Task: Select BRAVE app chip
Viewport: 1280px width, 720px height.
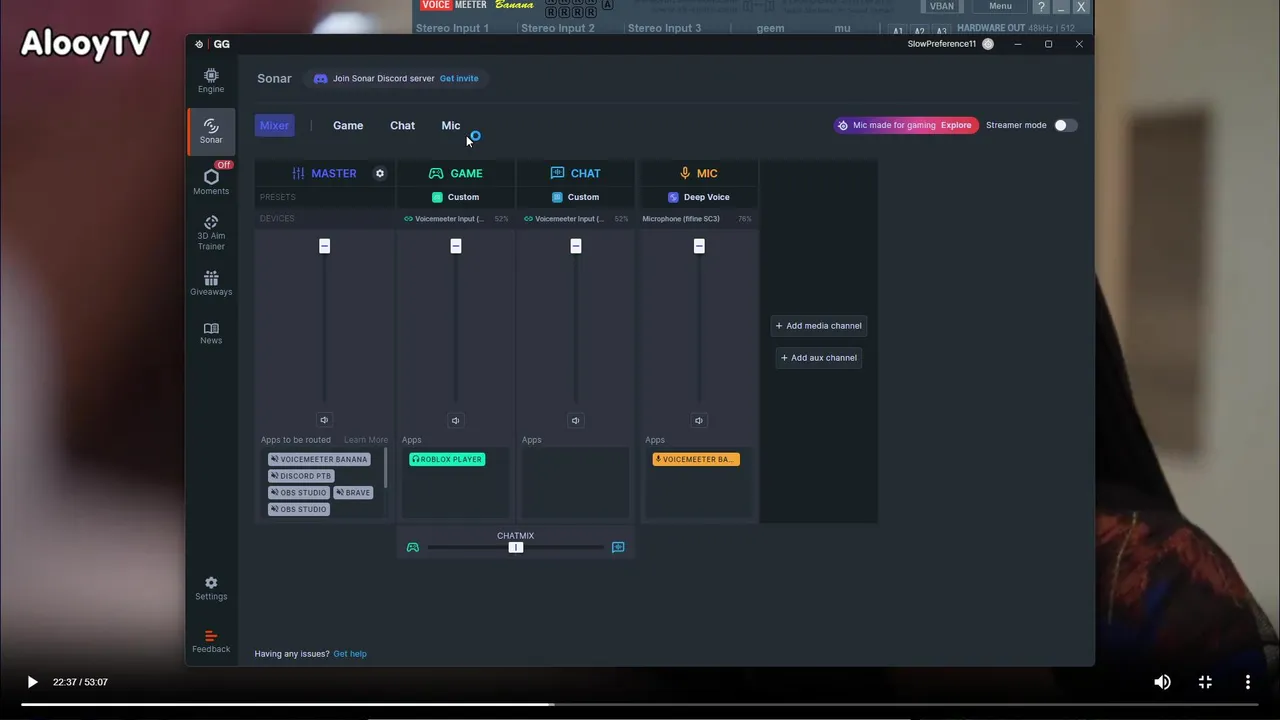Action: pyautogui.click(x=353, y=492)
